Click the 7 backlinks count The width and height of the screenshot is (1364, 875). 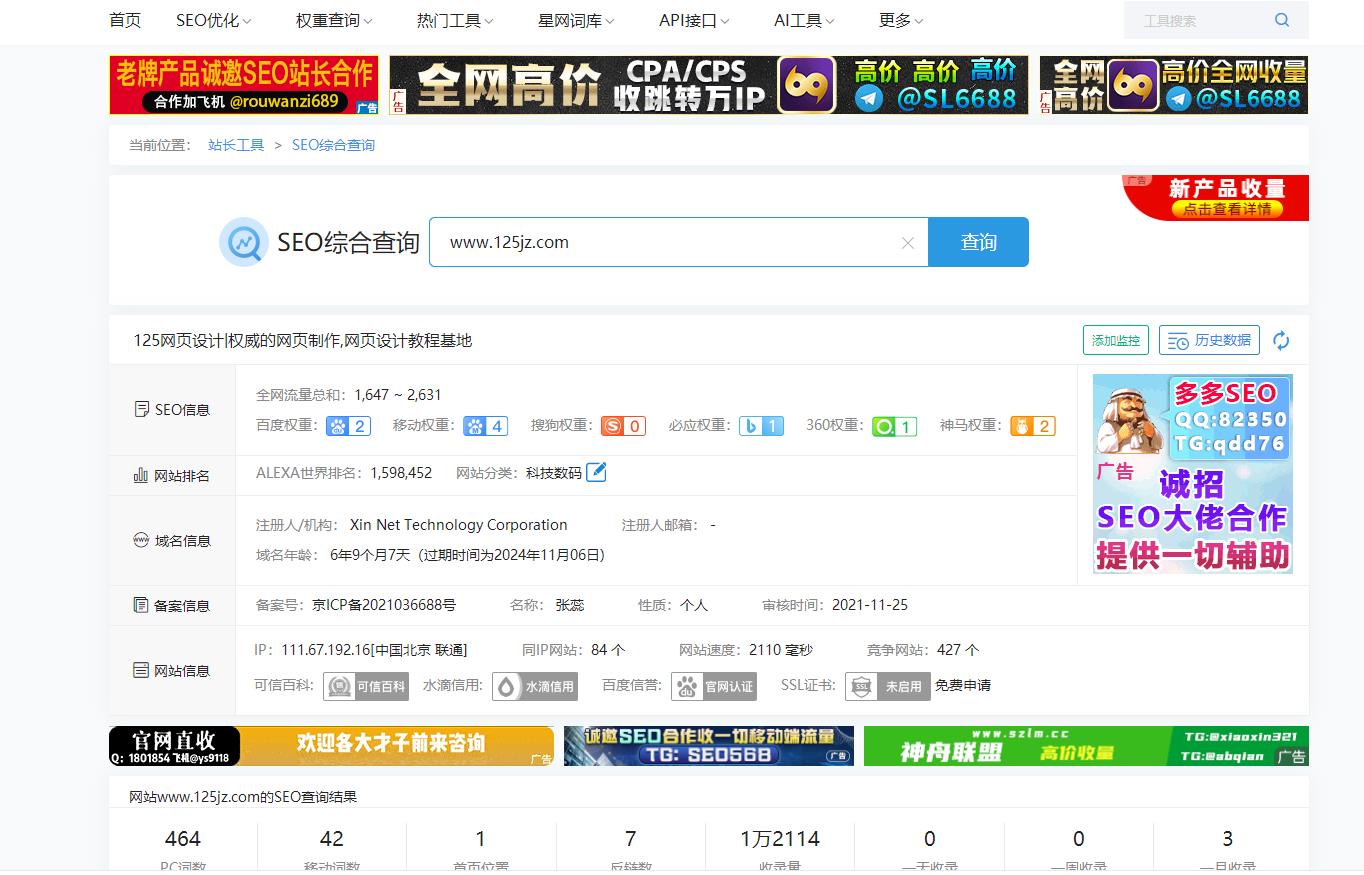[630, 839]
